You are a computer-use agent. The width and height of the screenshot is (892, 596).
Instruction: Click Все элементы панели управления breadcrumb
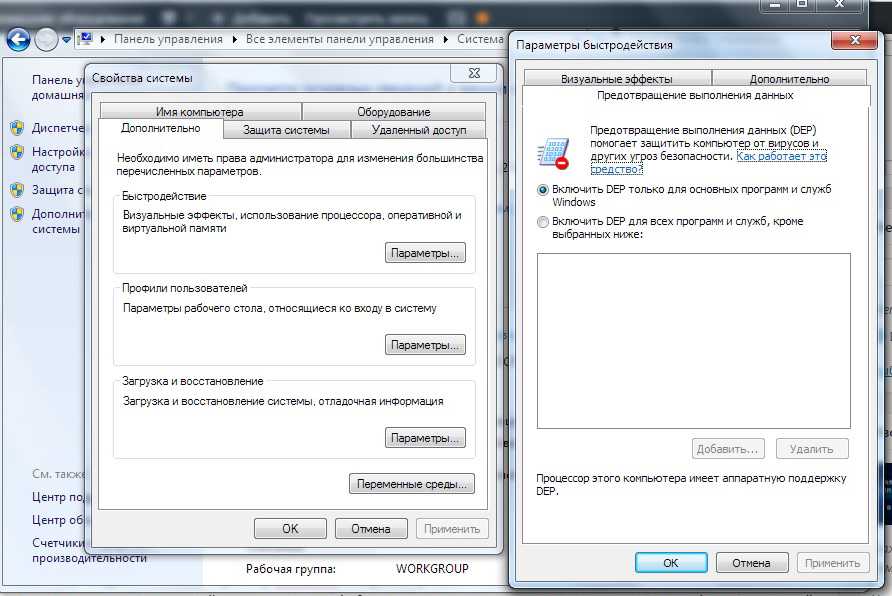(340, 39)
